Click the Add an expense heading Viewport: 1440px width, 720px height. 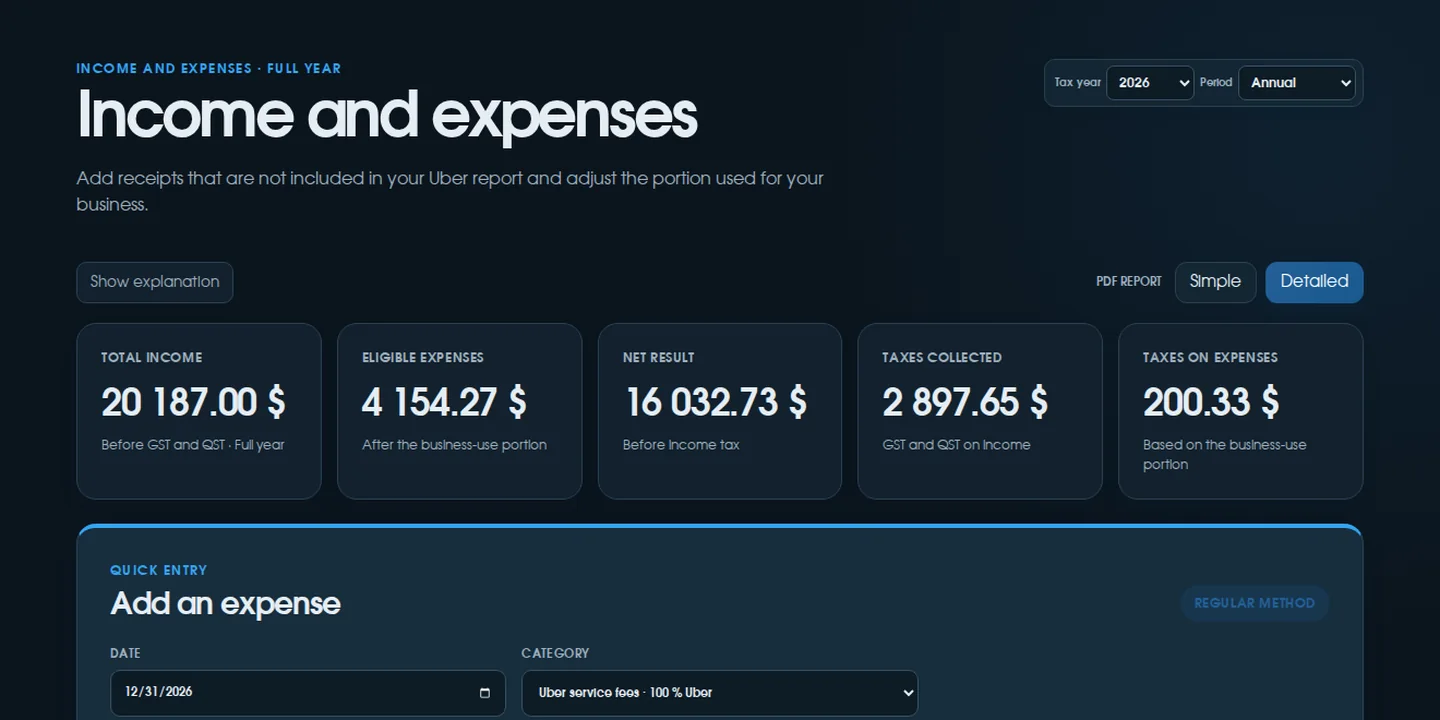coord(225,604)
